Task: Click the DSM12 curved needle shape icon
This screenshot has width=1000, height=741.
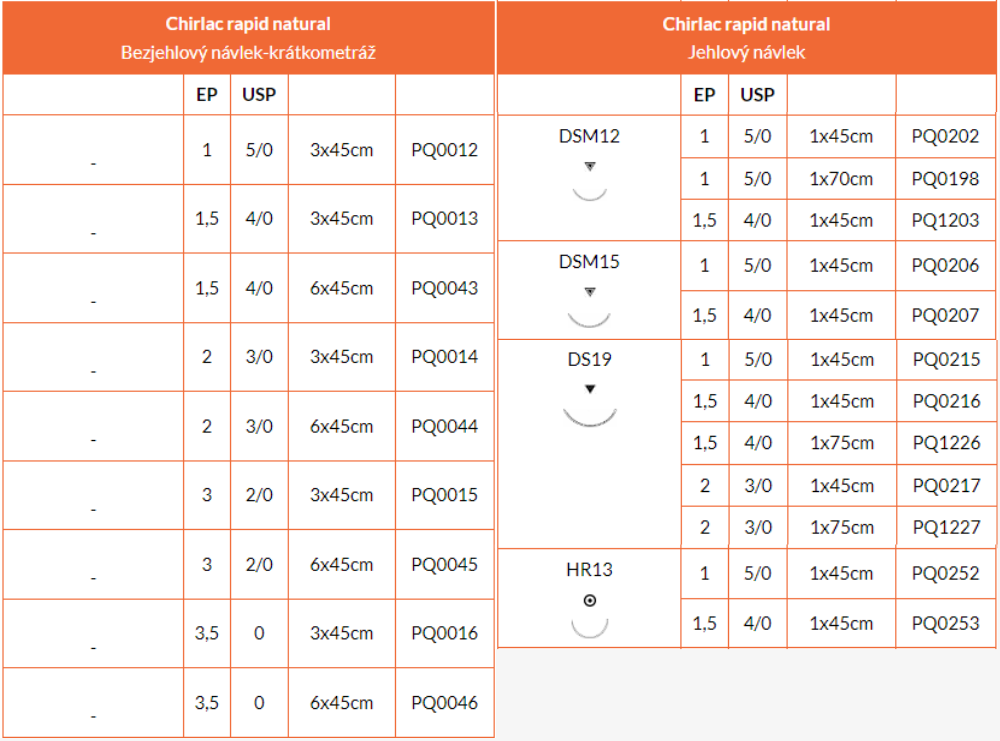Action: [x=589, y=194]
